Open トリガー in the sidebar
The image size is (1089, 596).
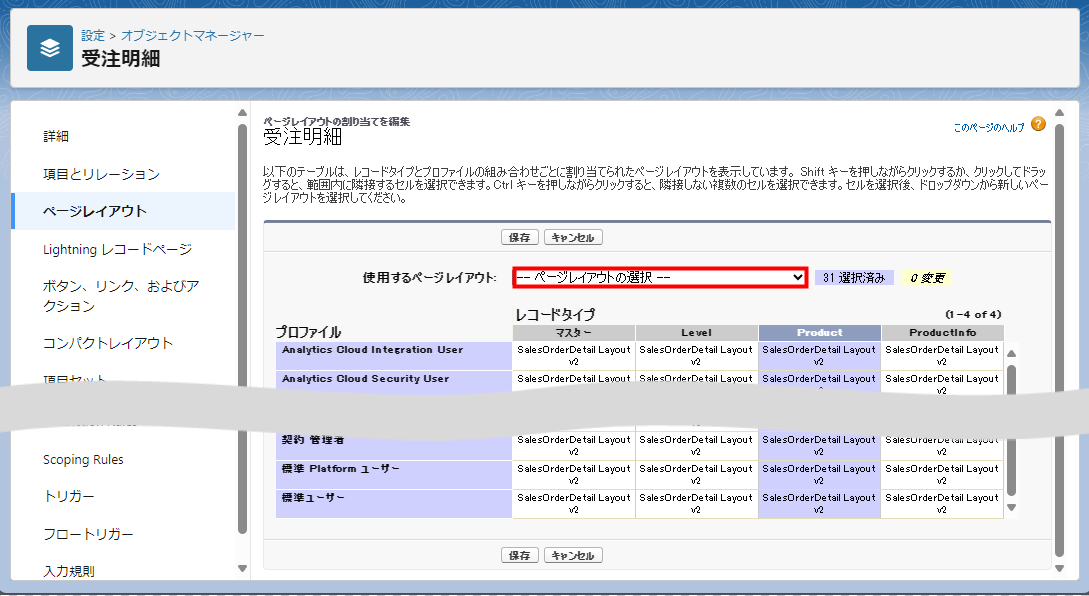[x=69, y=497]
